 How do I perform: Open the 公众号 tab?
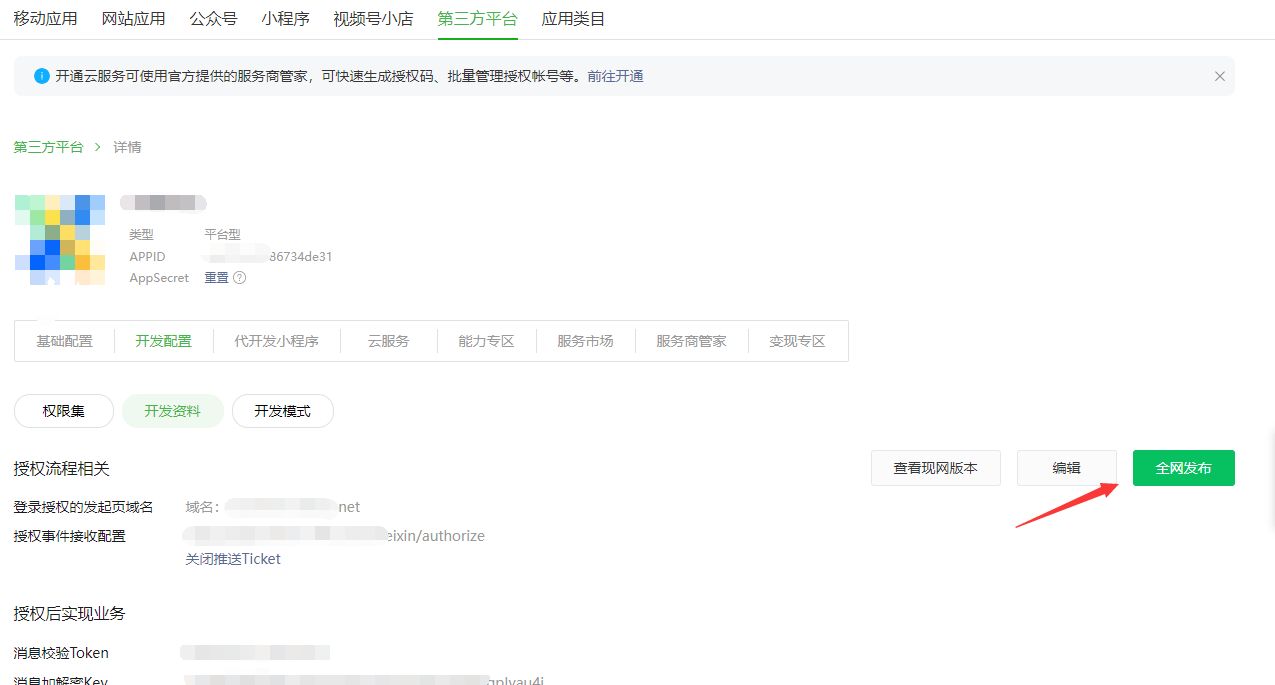tap(213, 19)
